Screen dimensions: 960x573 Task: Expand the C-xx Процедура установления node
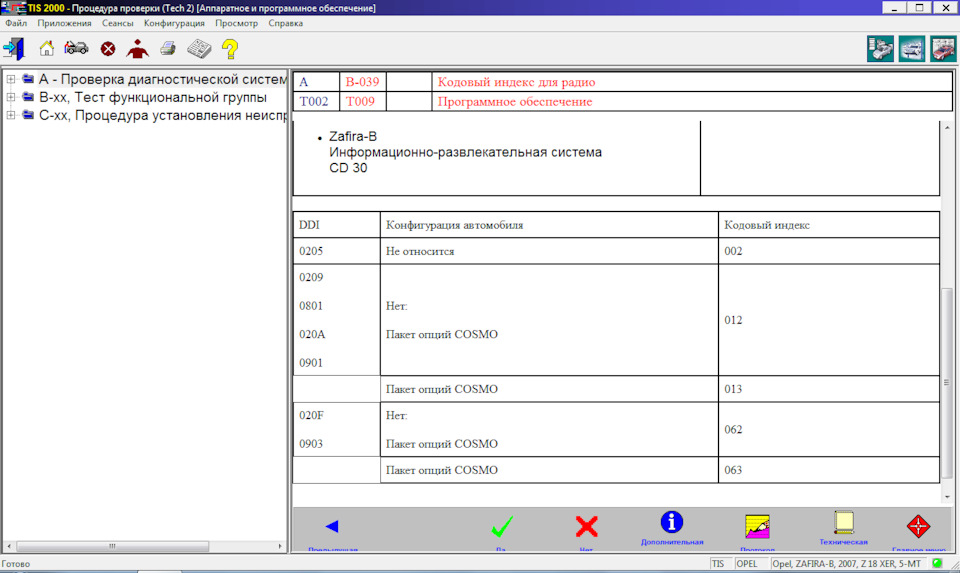point(10,115)
